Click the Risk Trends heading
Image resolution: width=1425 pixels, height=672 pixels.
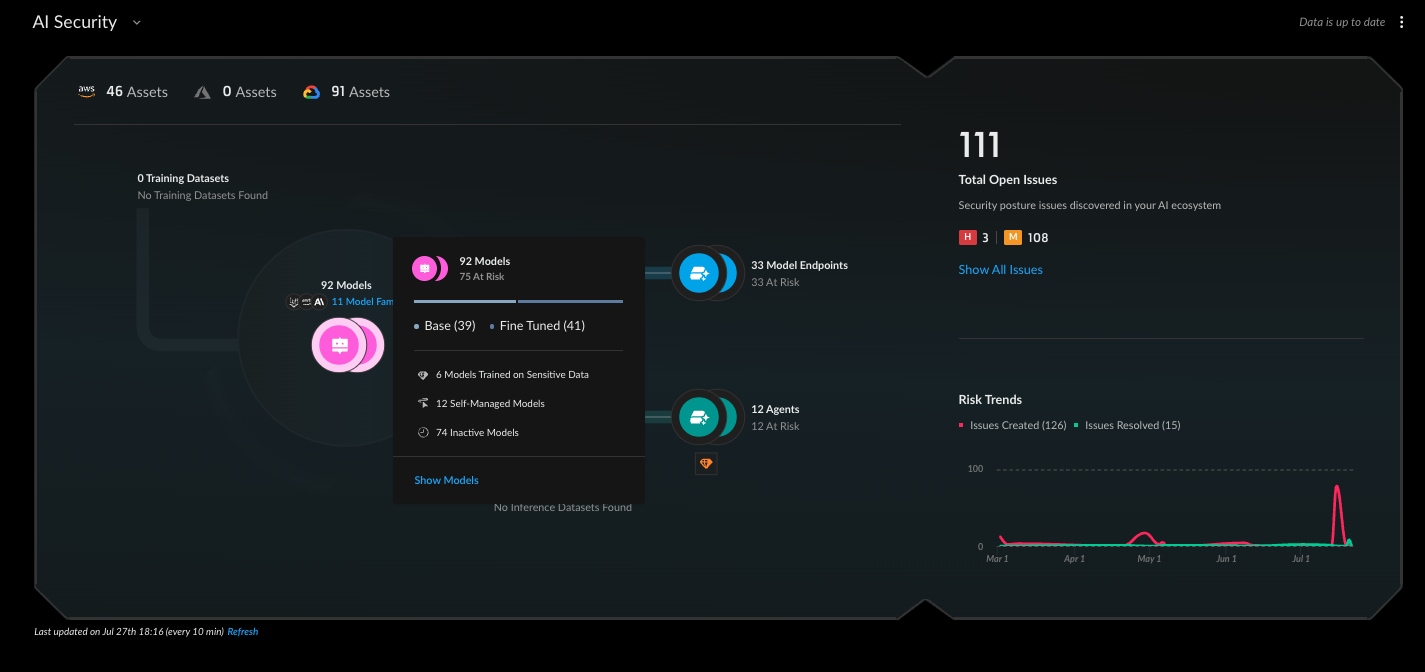(x=990, y=399)
